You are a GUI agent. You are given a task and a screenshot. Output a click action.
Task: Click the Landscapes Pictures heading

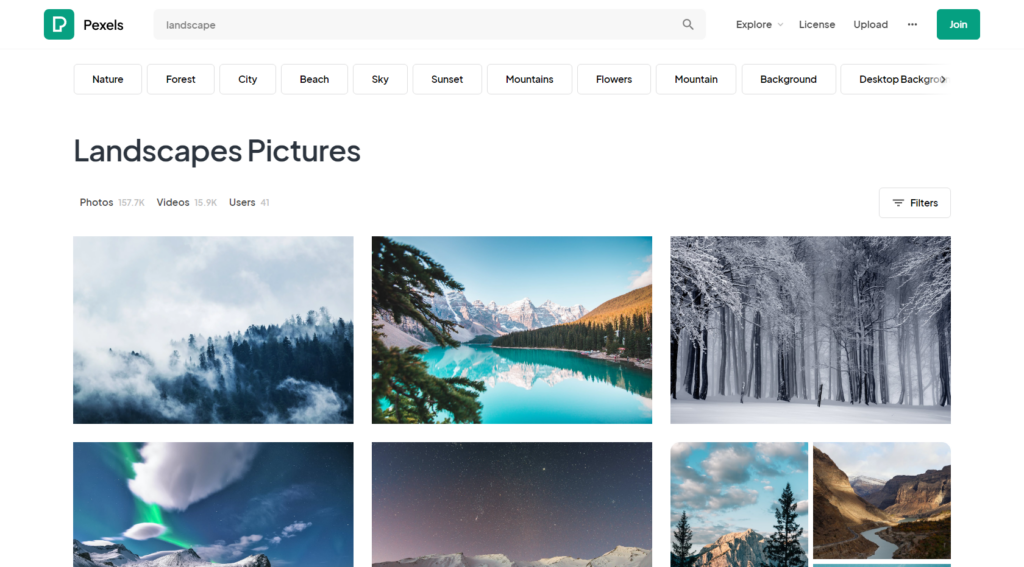pyautogui.click(x=217, y=151)
